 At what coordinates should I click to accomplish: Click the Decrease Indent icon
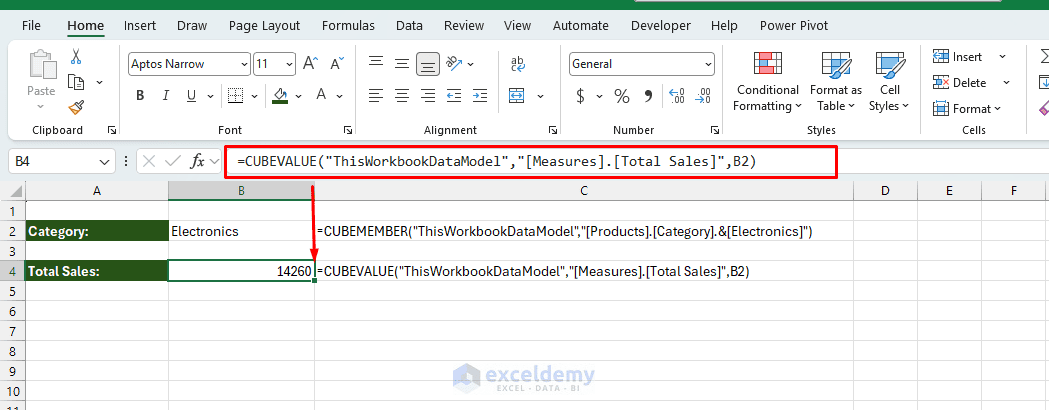coord(454,95)
